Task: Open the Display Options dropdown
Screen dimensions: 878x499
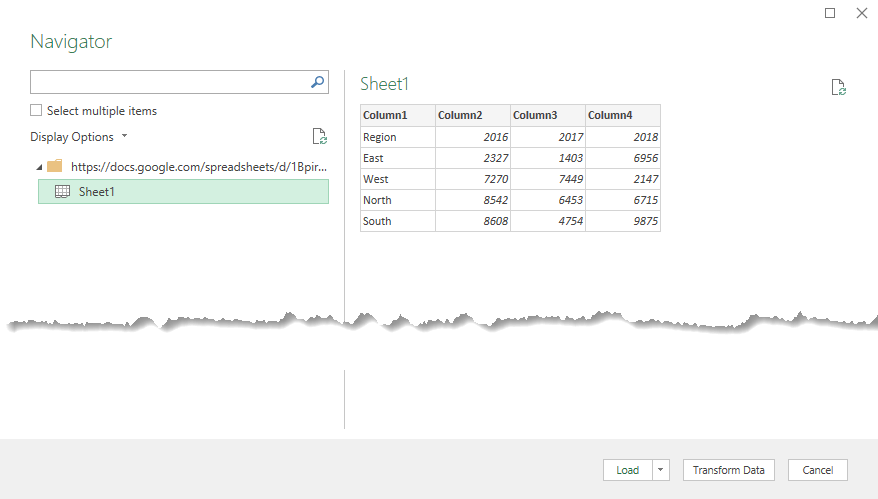Action: [x=79, y=137]
